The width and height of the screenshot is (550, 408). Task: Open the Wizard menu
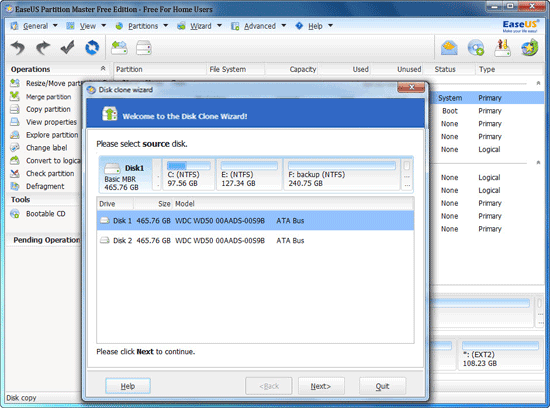click(201, 26)
